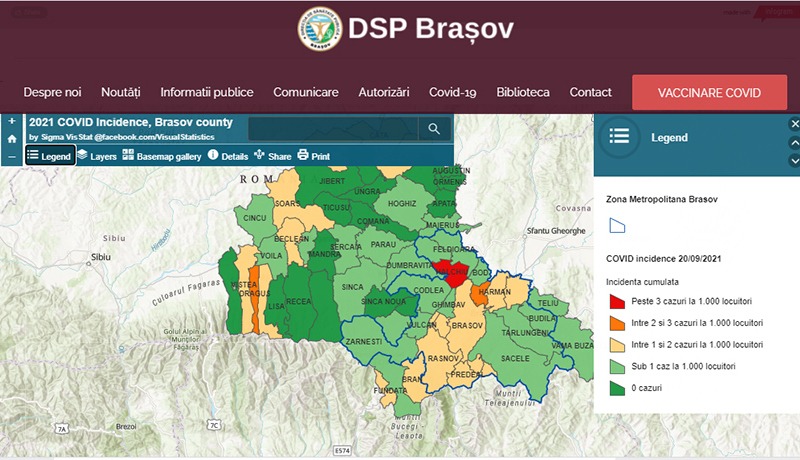Click the map home extent button
This screenshot has height=460, width=800.
point(11,139)
